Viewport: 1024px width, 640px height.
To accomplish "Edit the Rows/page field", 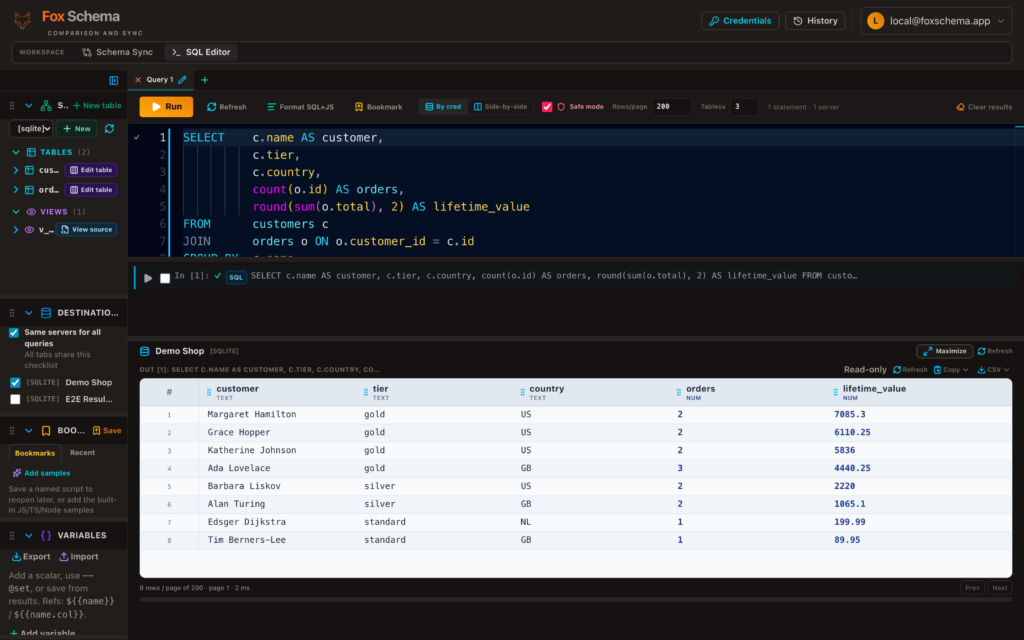I will click(x=671, y=106).
